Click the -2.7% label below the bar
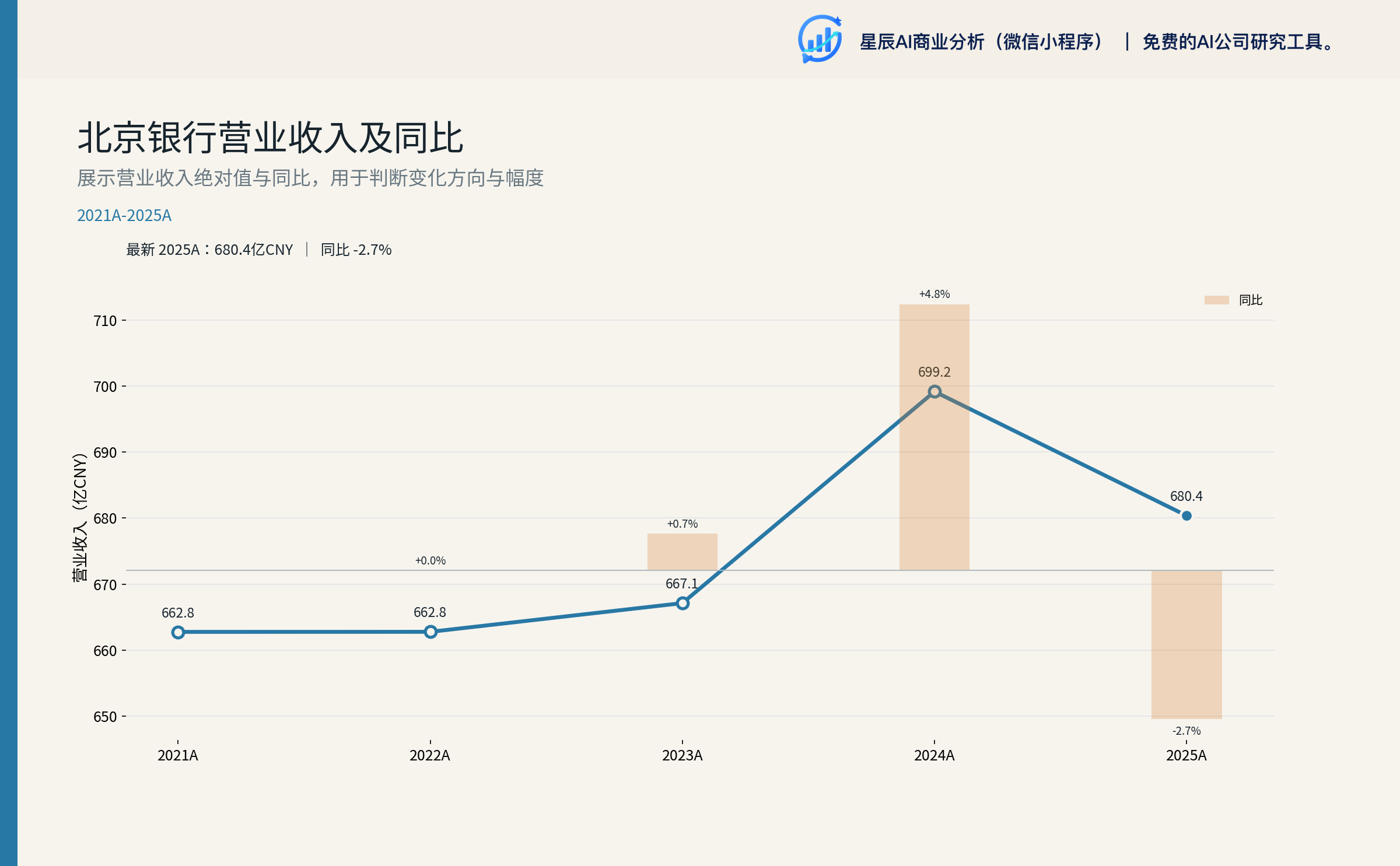Image resolution: width=1400 pixels, height=866 pixels. pyautogui.click(x=1186, y=731)
